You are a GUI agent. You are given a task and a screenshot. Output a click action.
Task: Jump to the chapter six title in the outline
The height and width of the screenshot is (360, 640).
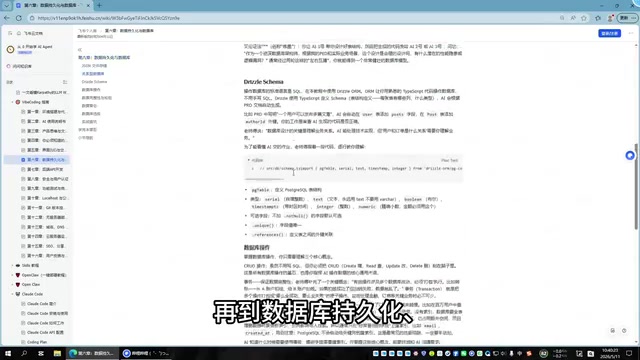[x=104, y=58]
